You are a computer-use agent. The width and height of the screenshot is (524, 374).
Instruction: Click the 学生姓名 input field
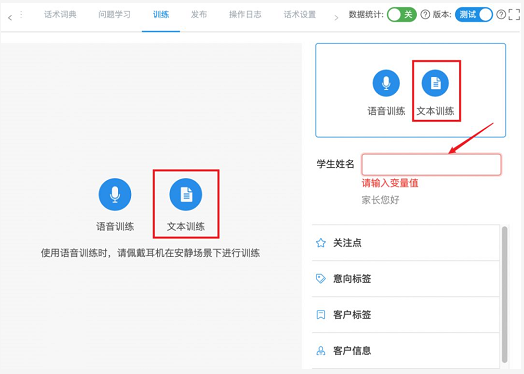tap(431, 164)
